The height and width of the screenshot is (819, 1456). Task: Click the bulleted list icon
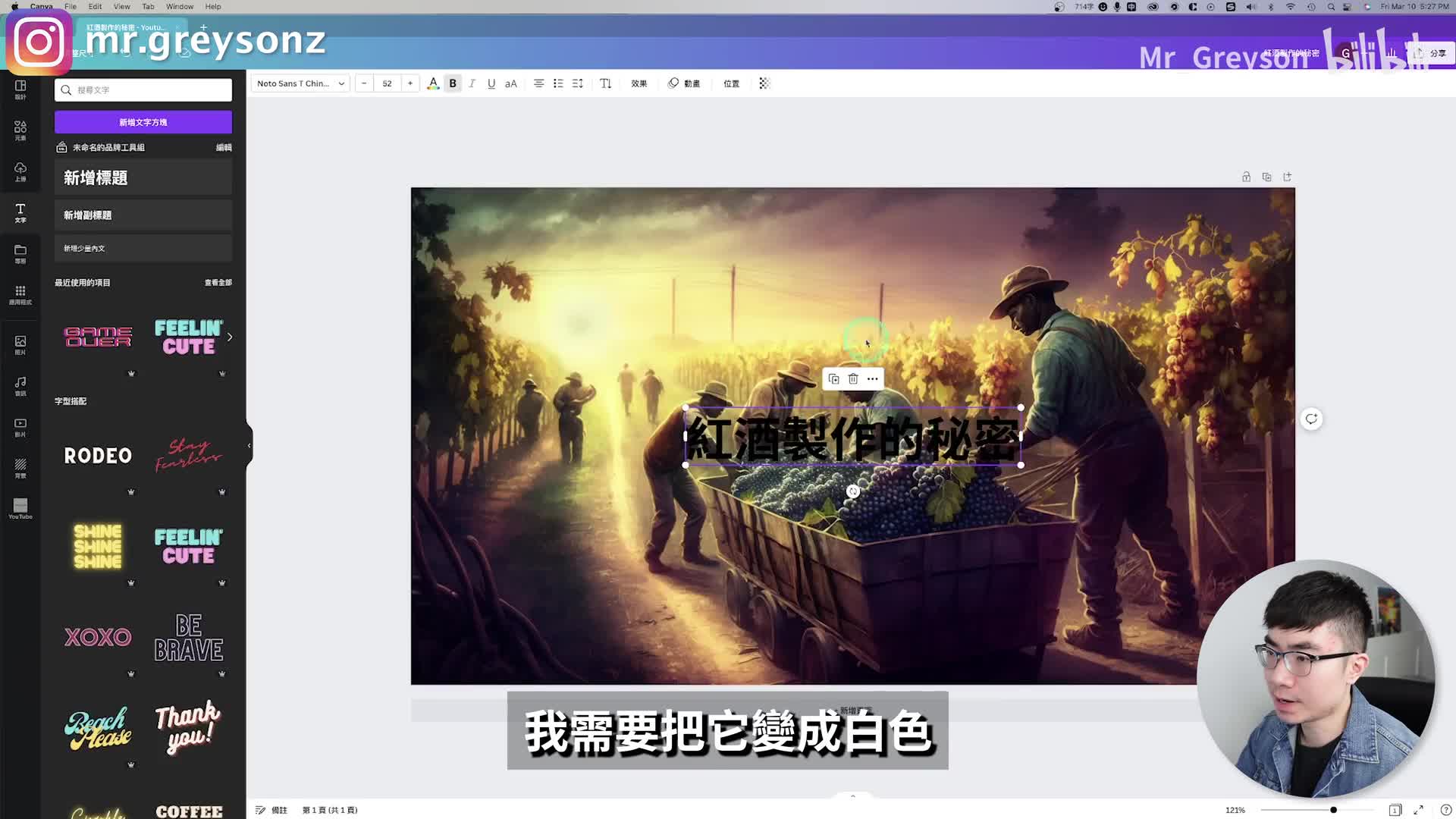pyautogui.click(x=558, y=83)
